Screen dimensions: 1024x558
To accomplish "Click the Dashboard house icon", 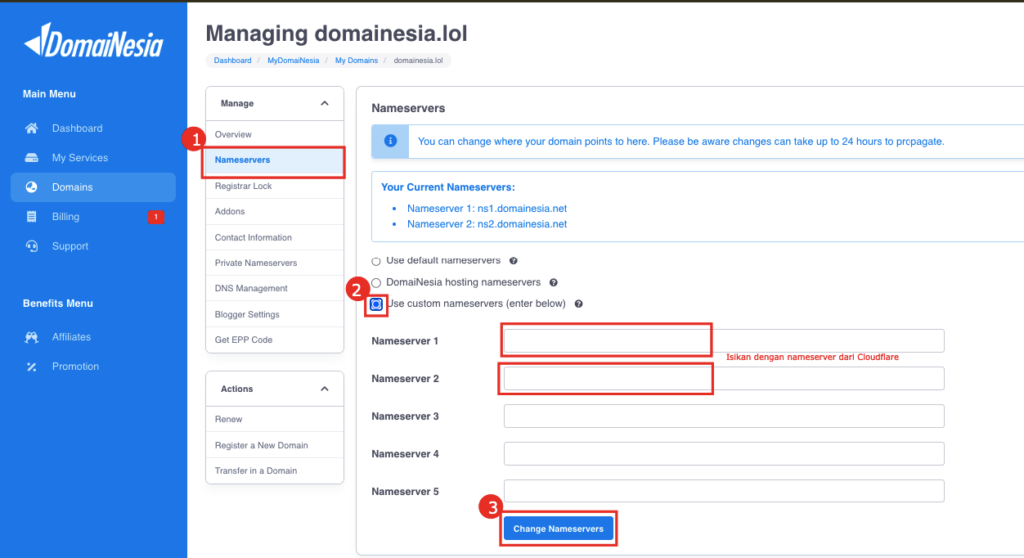I will (x=31, y=128).
